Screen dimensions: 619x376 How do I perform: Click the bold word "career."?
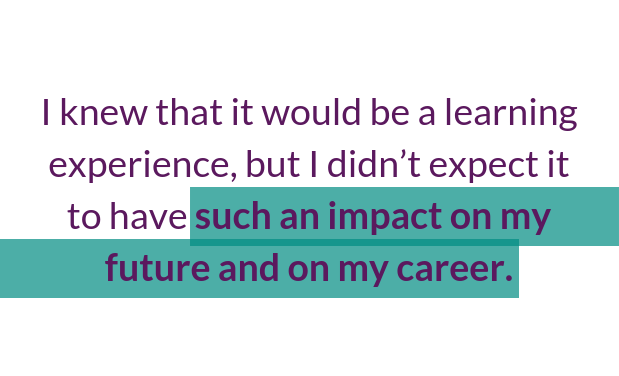(x=454, y=269)
